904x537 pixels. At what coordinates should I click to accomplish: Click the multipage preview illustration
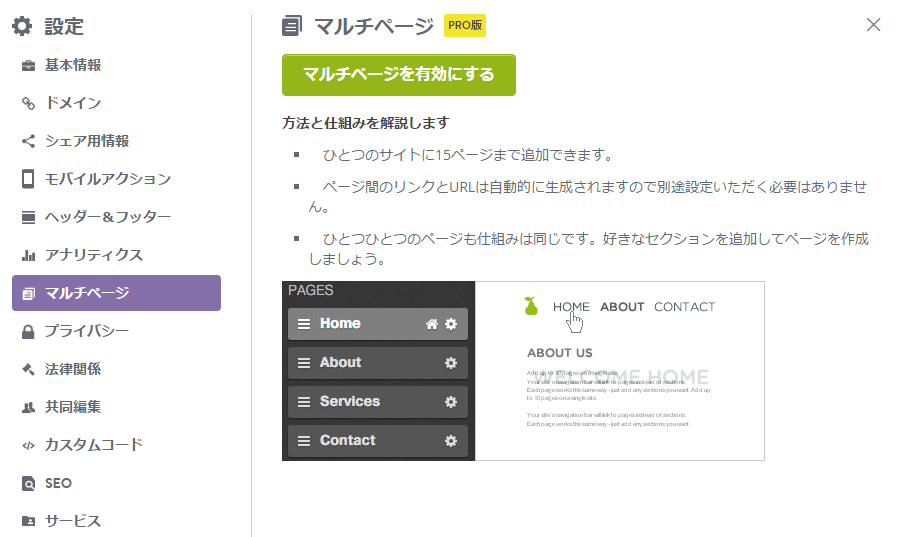tap(523, 371)
